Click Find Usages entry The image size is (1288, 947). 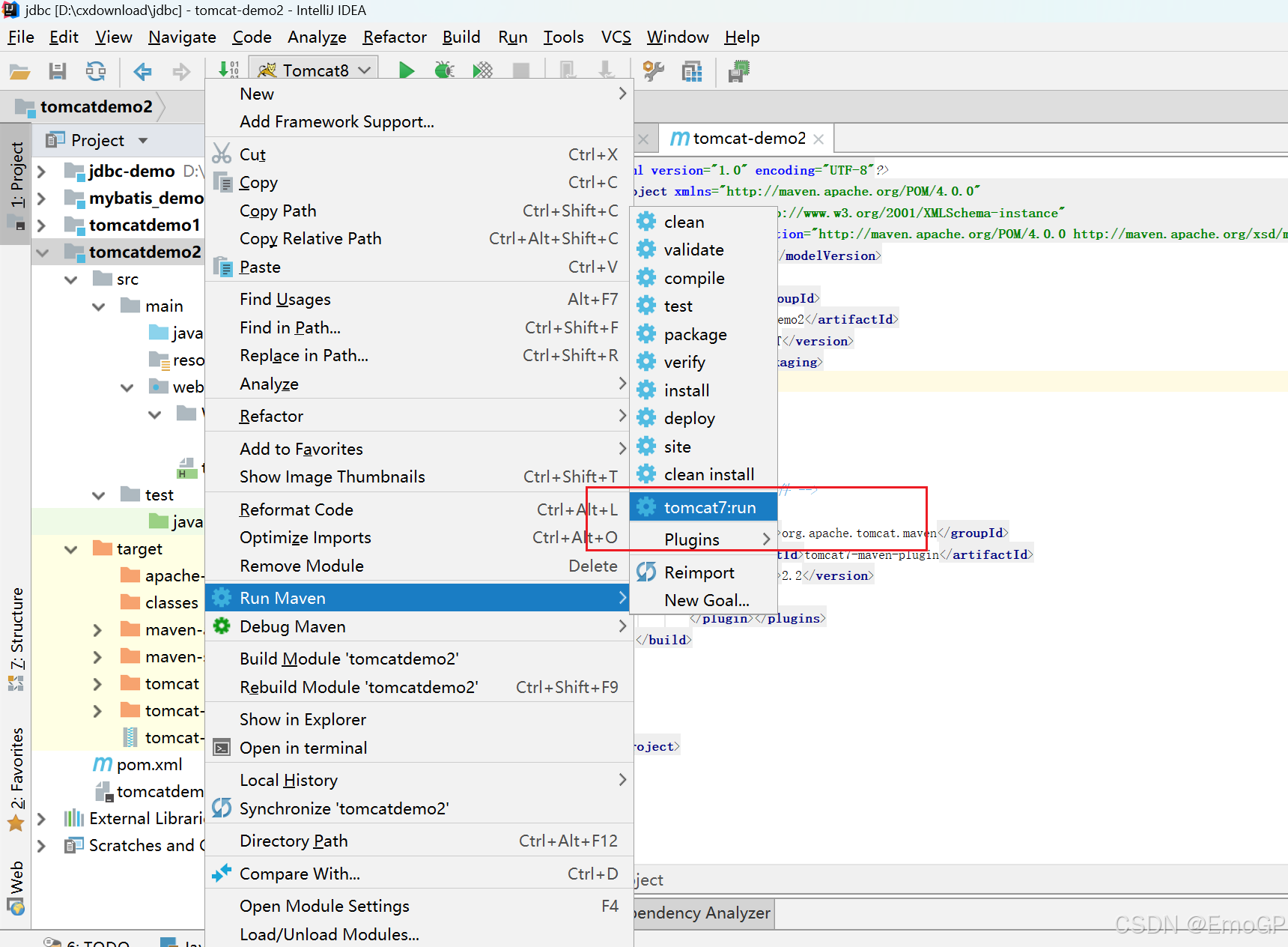click(419, 299)
